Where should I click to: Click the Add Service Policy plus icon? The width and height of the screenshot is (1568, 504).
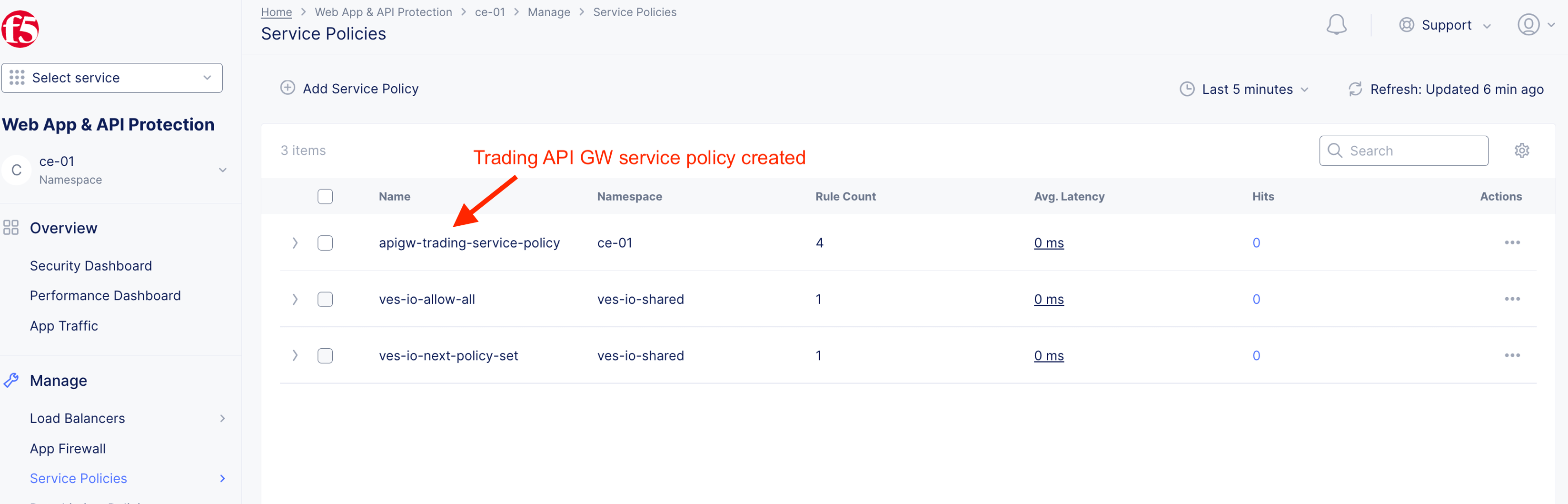288,89
